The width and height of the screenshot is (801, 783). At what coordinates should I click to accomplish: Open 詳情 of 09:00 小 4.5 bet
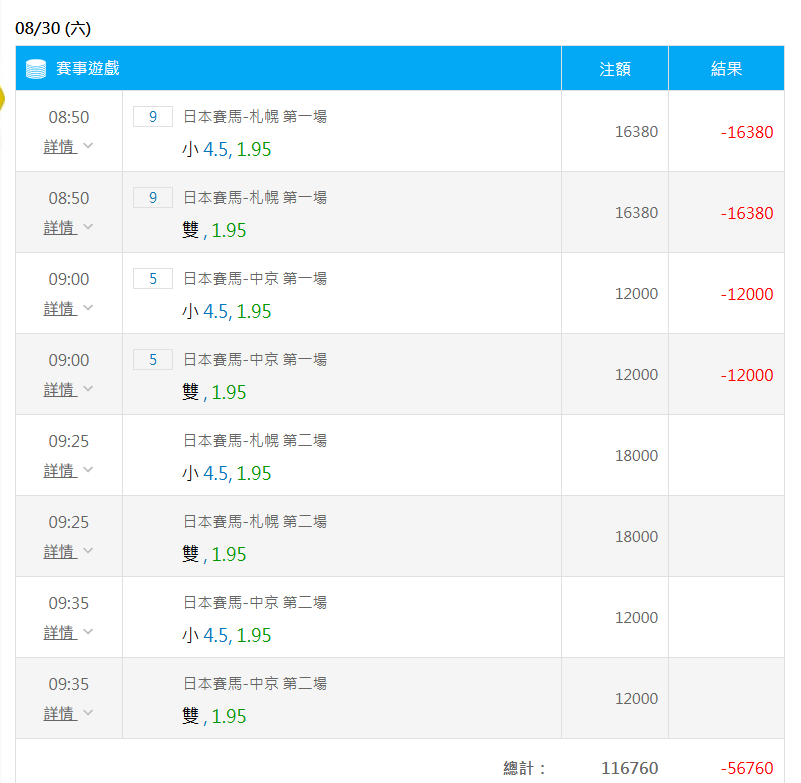point(60,309)
